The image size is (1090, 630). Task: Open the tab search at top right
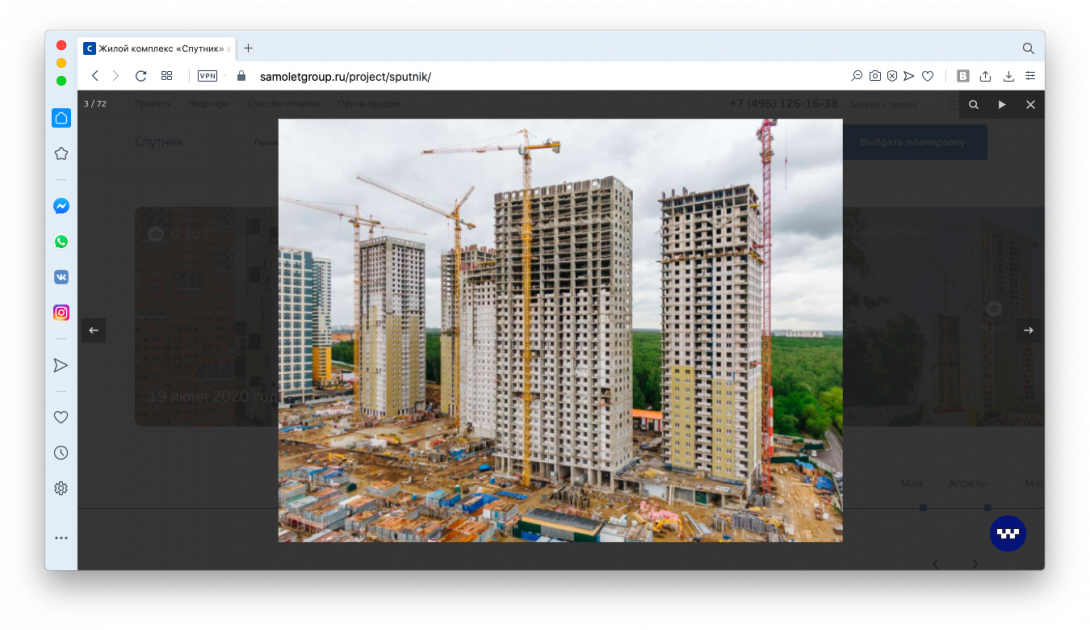coord(1028,48)
